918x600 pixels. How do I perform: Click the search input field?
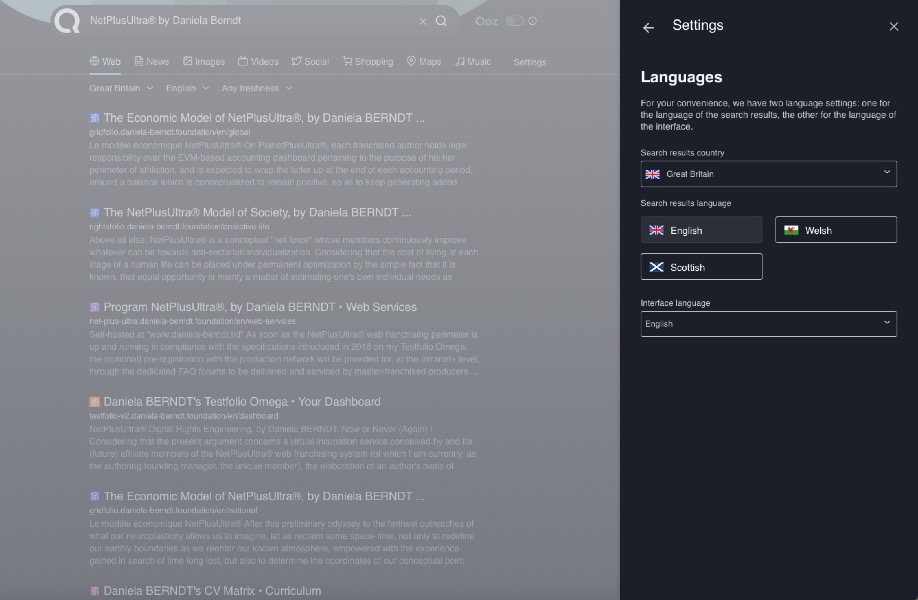(x=252, y=20)
